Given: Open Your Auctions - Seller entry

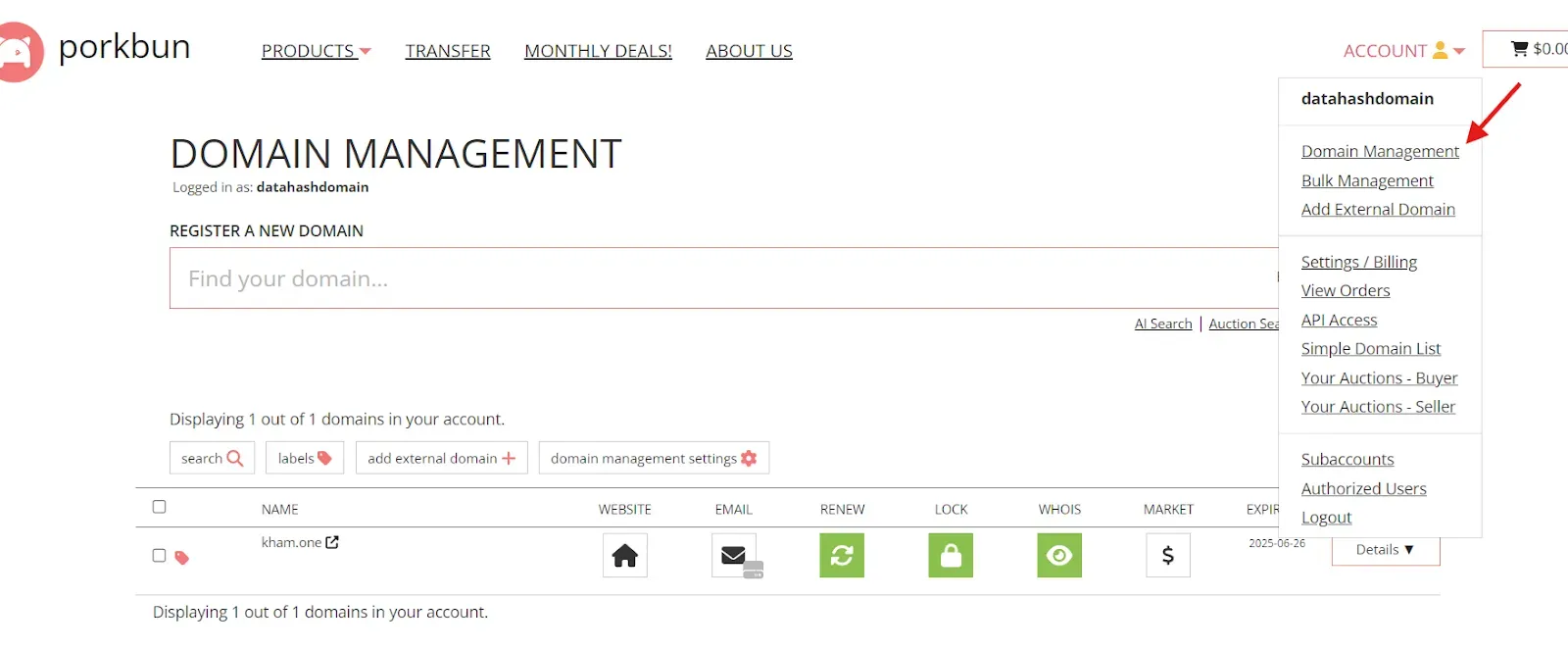Looking at the screenshot, I should [x=1378, y=406].
